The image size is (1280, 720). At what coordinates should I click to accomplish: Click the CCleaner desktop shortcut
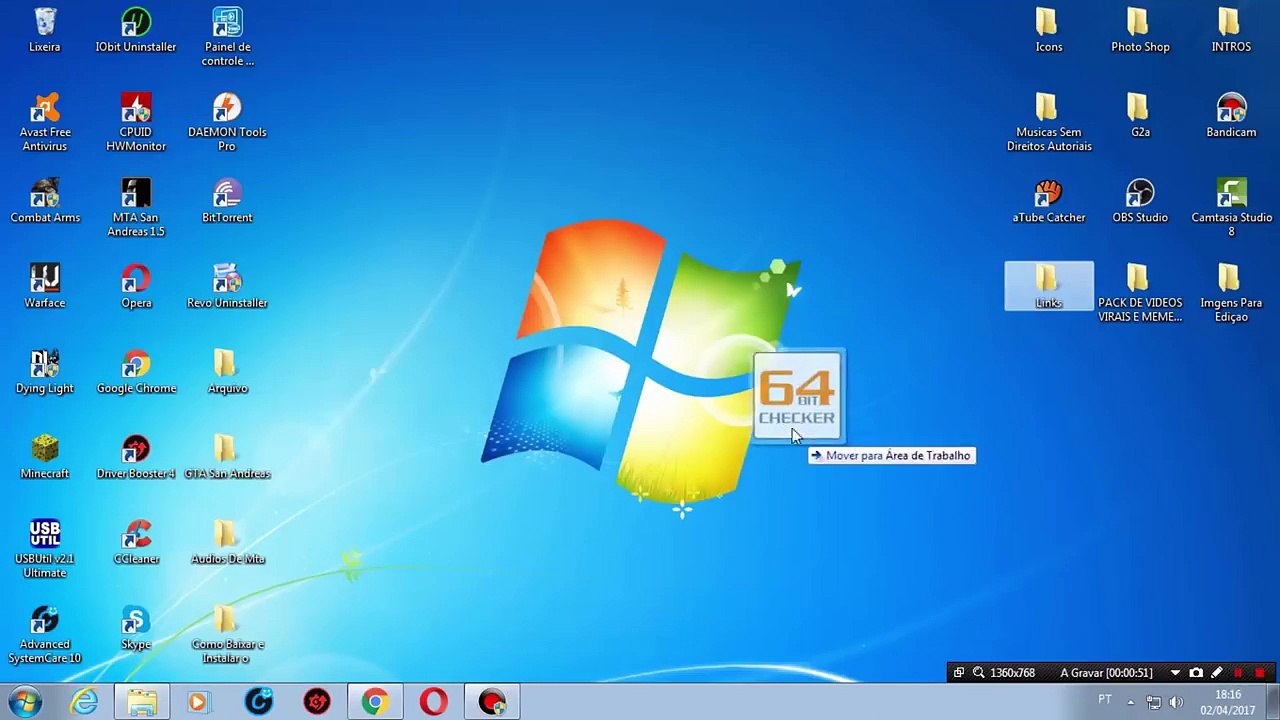(x=136, y=542)
